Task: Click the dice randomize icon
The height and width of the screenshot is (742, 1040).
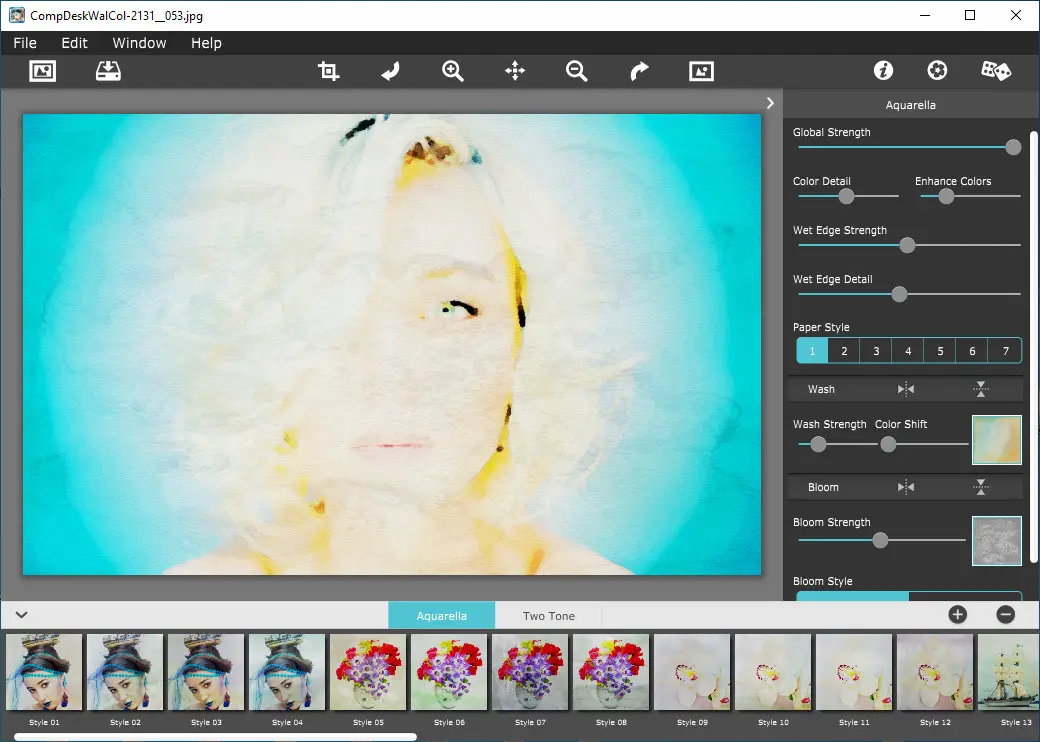Action: (x=995, y=71)
